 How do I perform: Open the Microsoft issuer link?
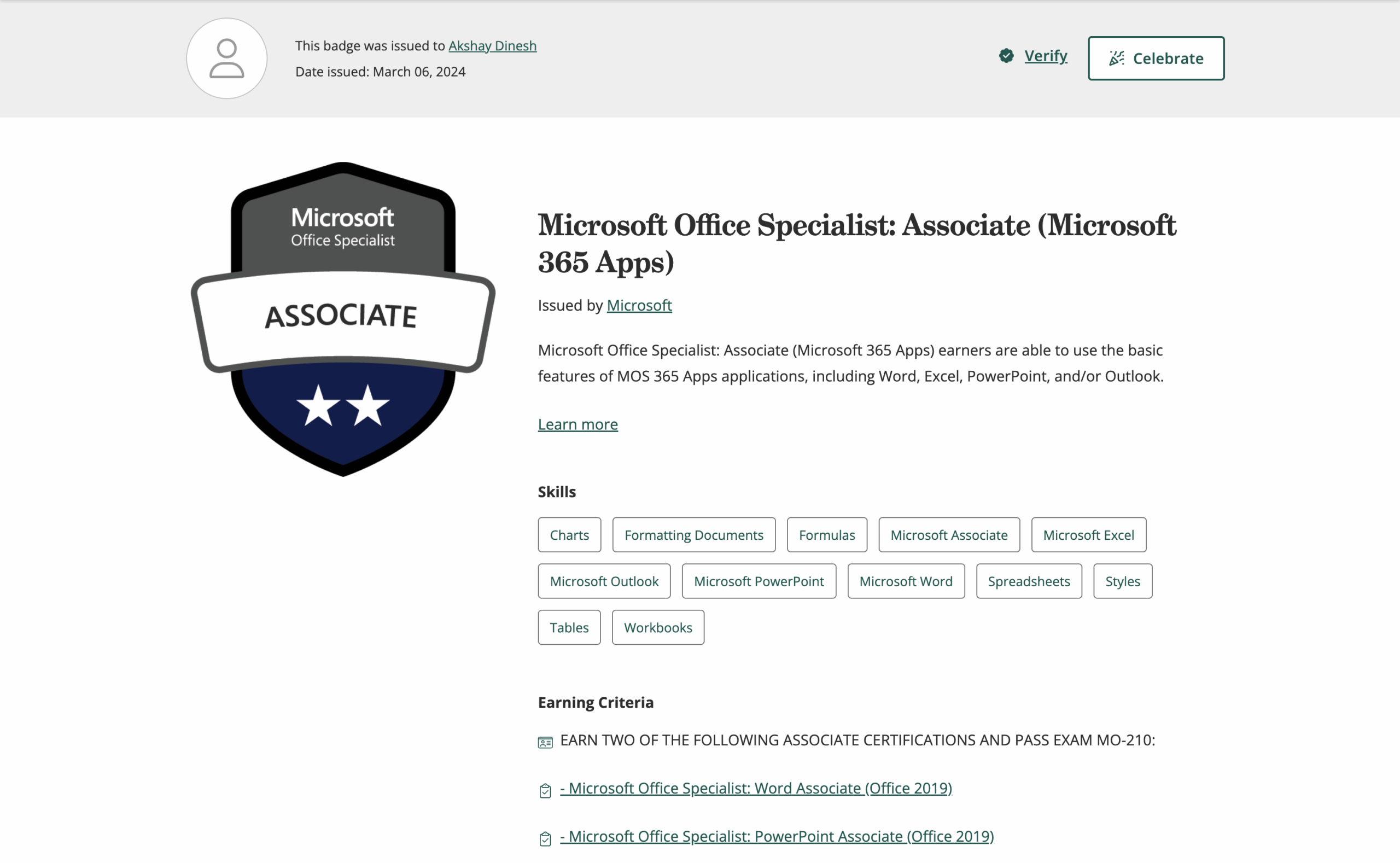[x=639, y=305]
